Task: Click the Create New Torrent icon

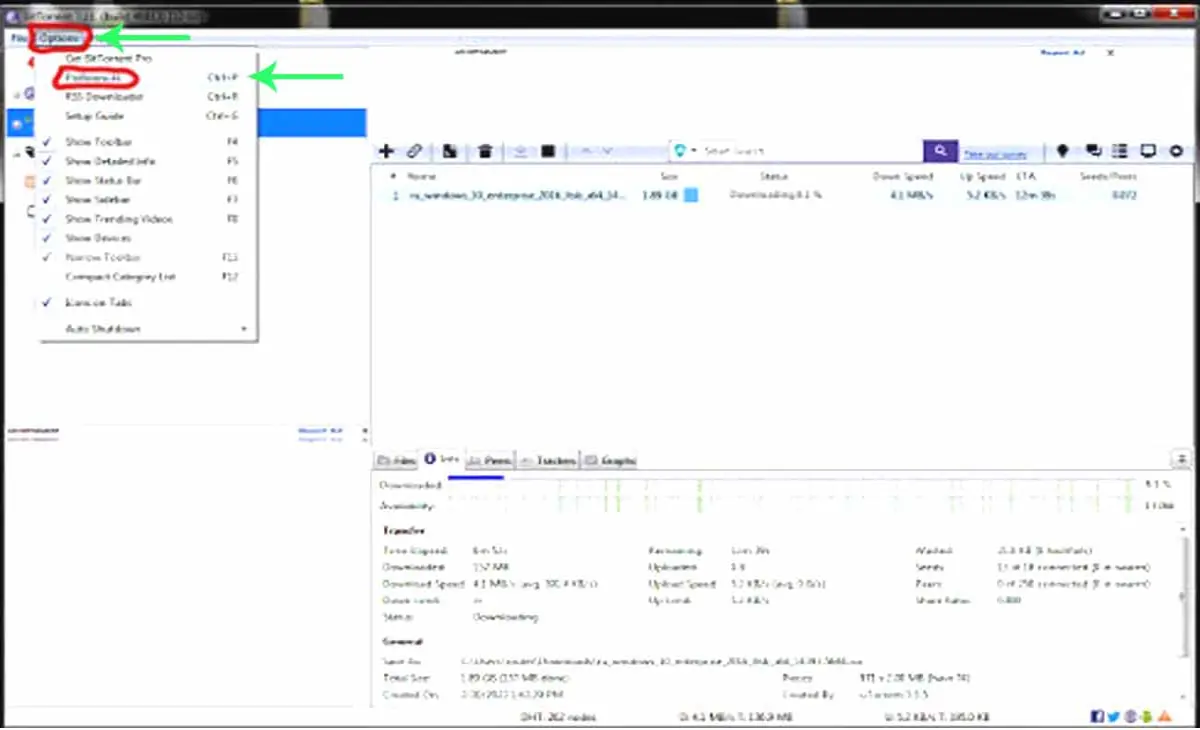Action: pyautogui.click(x=450, y=151)
